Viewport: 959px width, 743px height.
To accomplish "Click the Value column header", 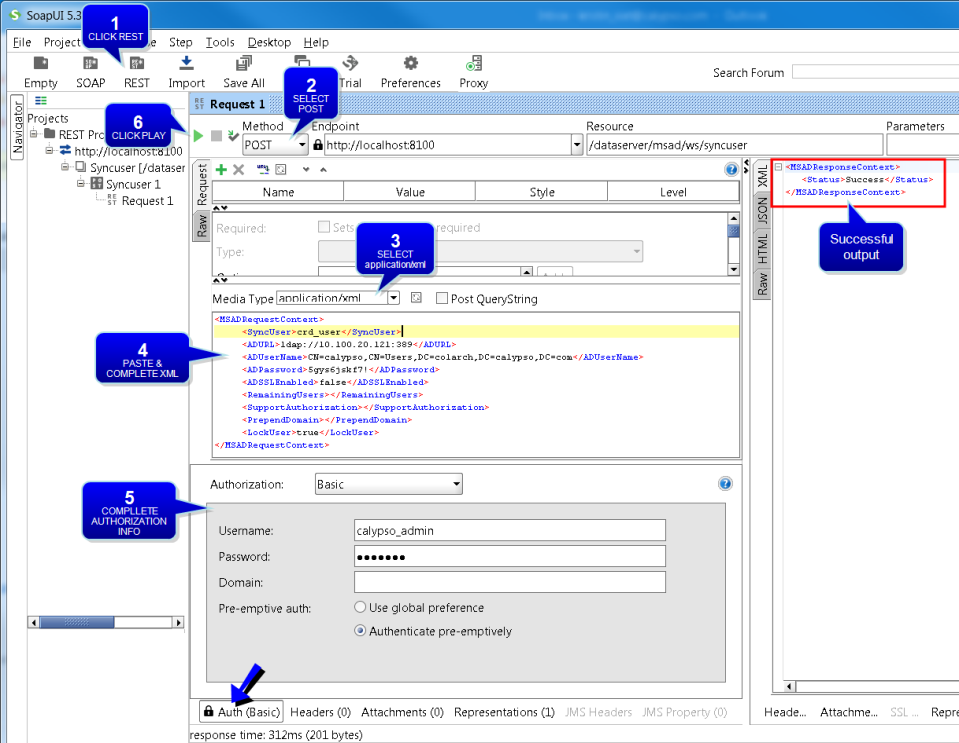I will click(410, 192).
